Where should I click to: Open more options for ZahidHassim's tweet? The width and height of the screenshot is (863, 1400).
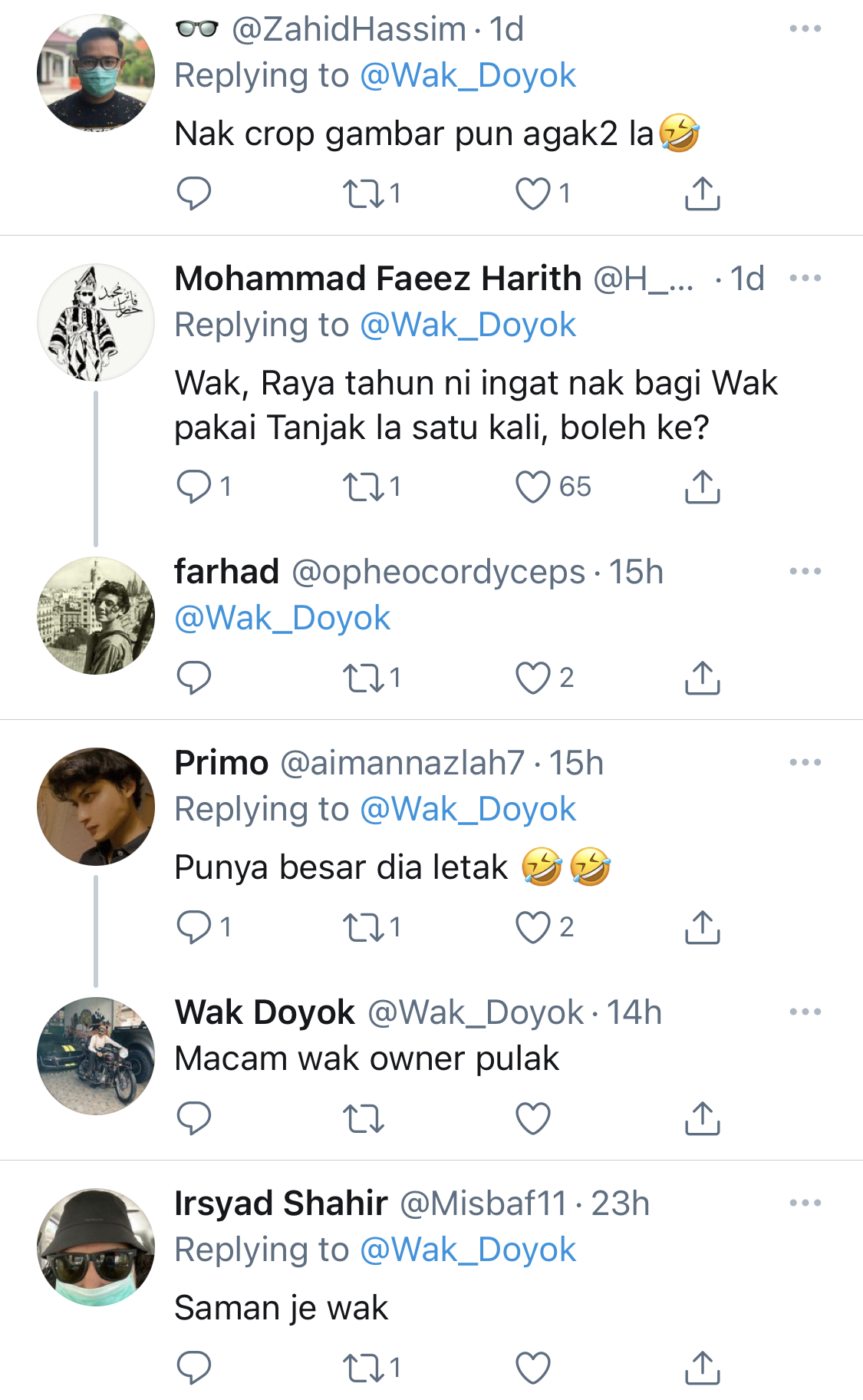805,29
